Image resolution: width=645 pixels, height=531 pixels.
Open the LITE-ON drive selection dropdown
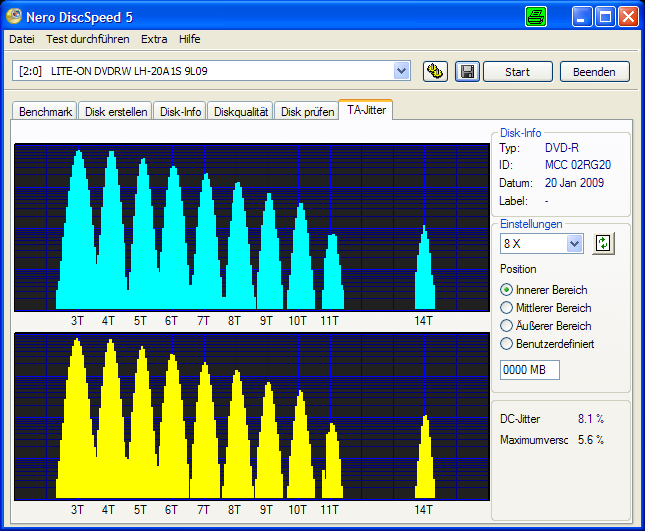pos(401,71)
